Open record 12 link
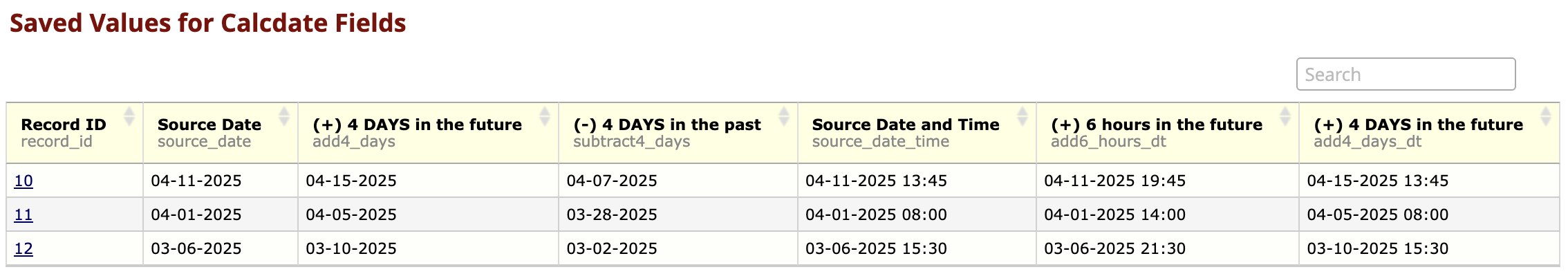Screen dimensions: 1568x274 (24, 249)
